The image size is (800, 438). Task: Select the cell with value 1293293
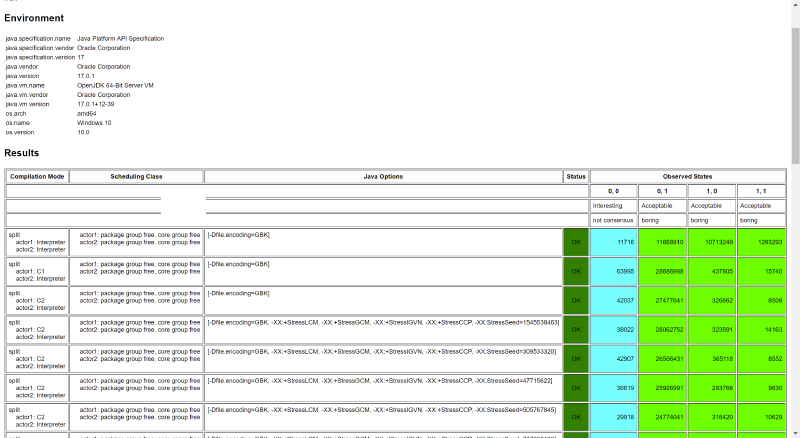762,242
